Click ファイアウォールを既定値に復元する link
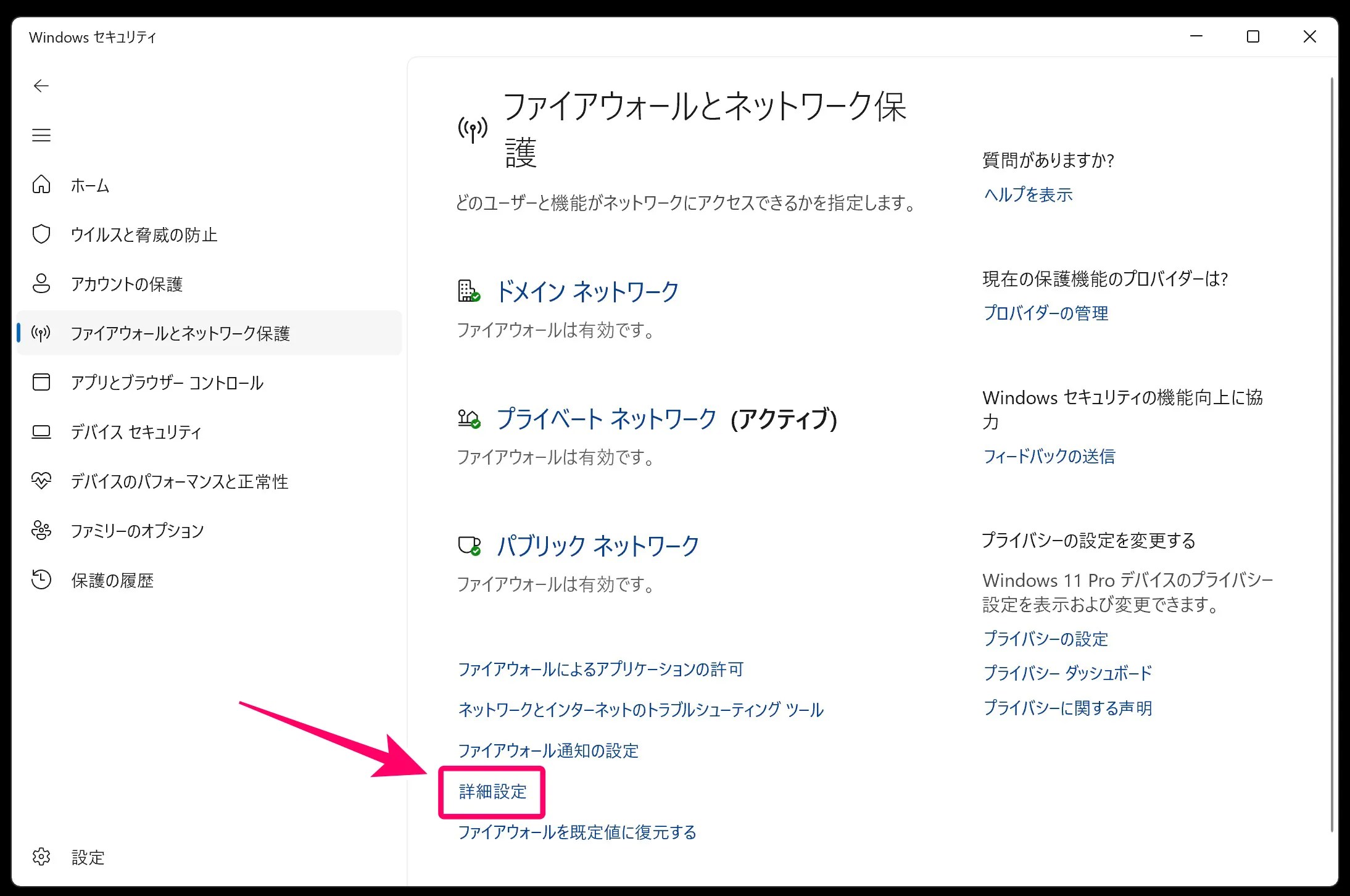The width and height of the screenshot is (1350, 896). click(577, 832)
